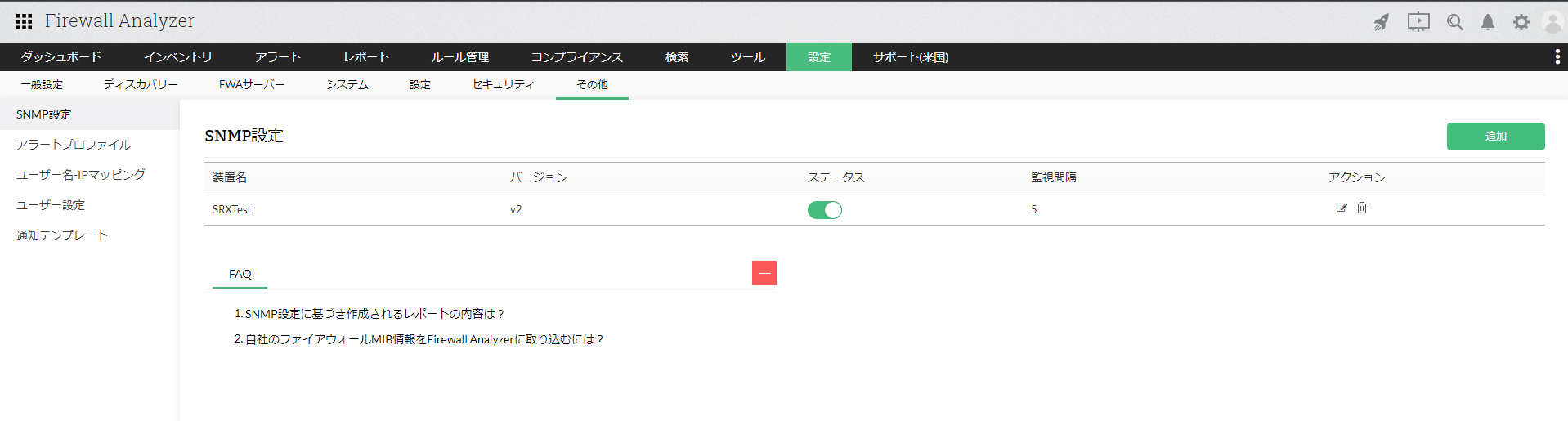
Task: Select アラートプロファイル in the sidebar
Action: (74, 145)
